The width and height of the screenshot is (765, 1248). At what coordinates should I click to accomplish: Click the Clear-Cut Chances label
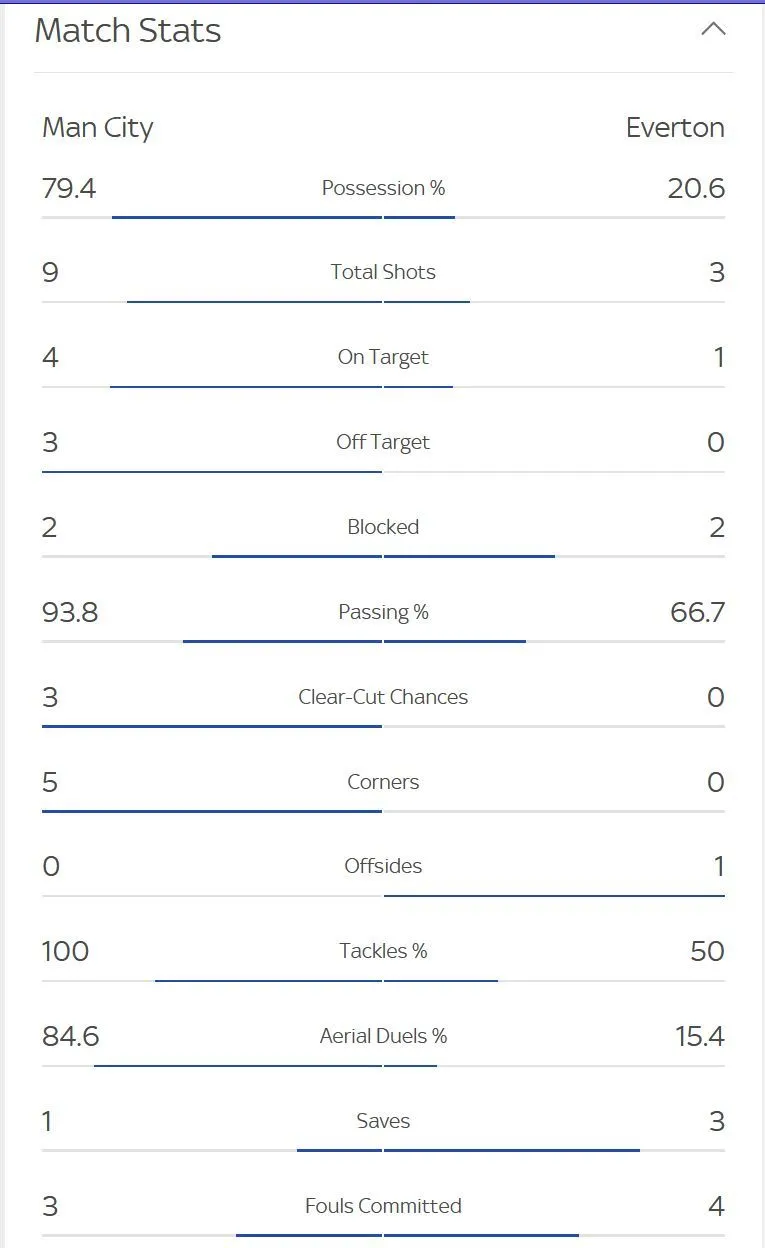point(383,697)
